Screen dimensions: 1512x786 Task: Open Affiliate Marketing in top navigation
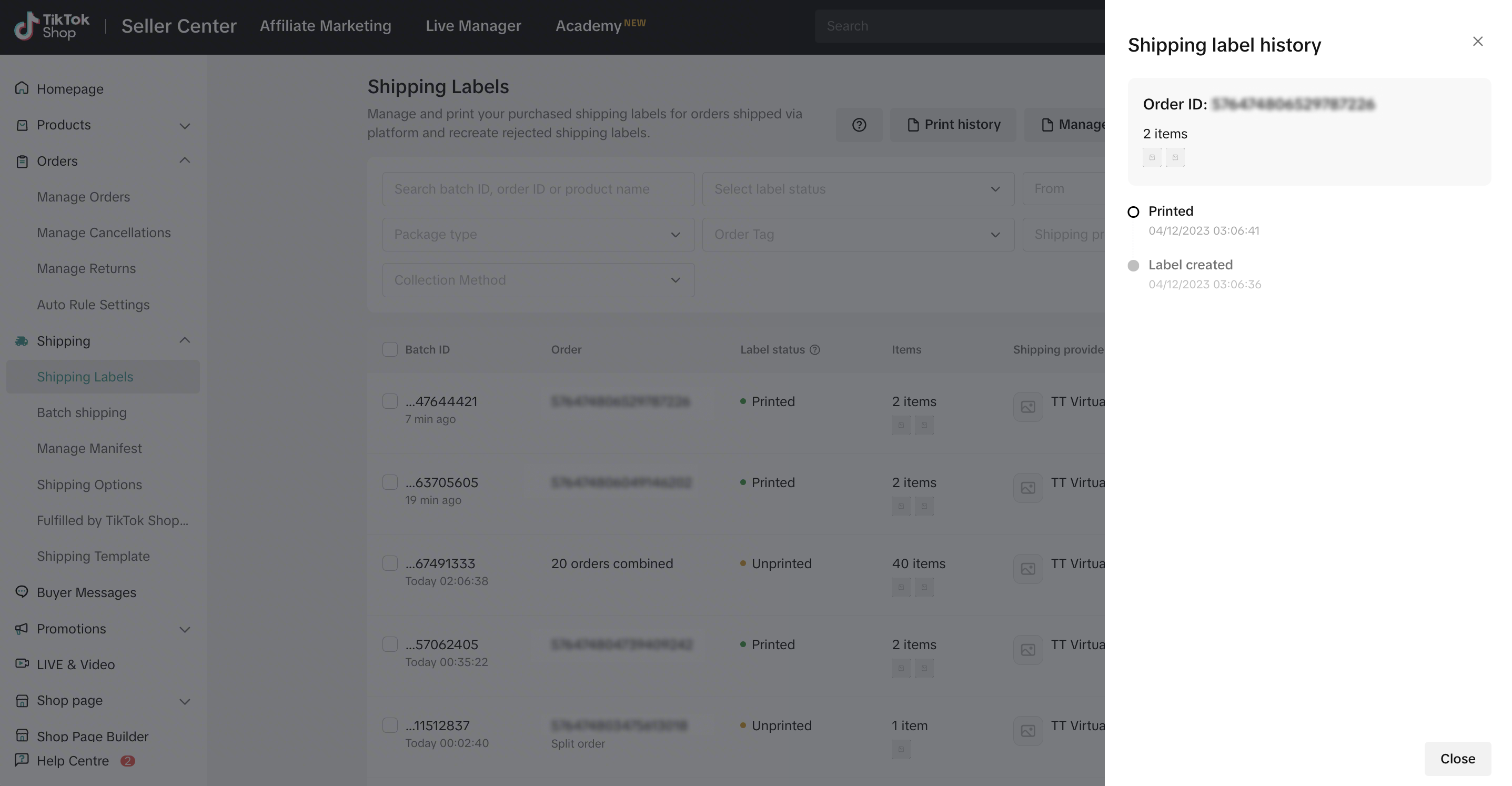tap(325, 26)
